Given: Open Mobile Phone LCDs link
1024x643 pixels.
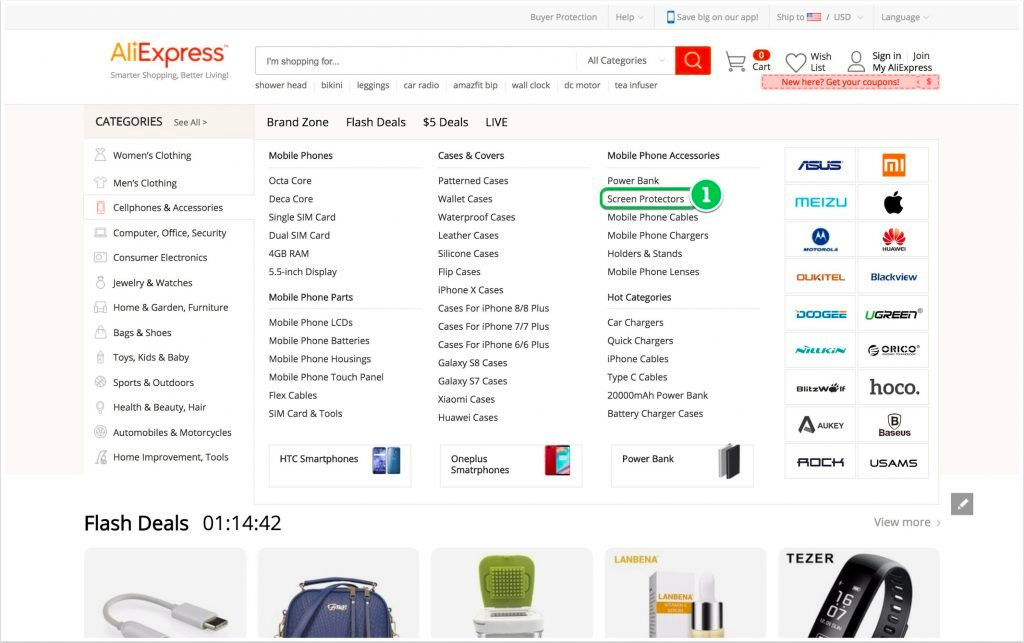Looking at the screenshot, I should (x=310, y=322).
